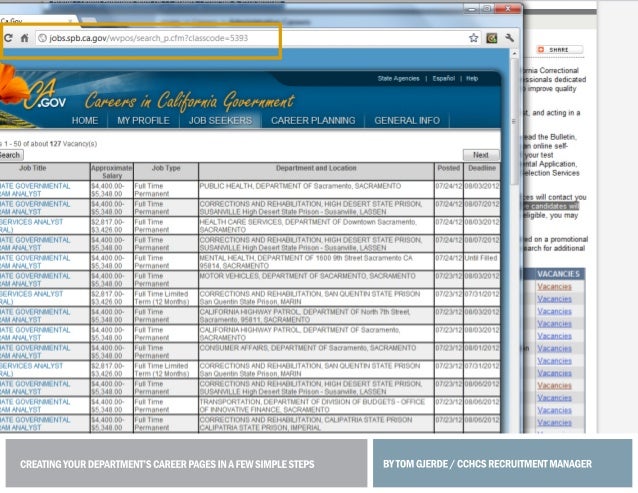Screen dimensions: 638x493
Task: Open the Help link in header
Action: pos(472,79)
